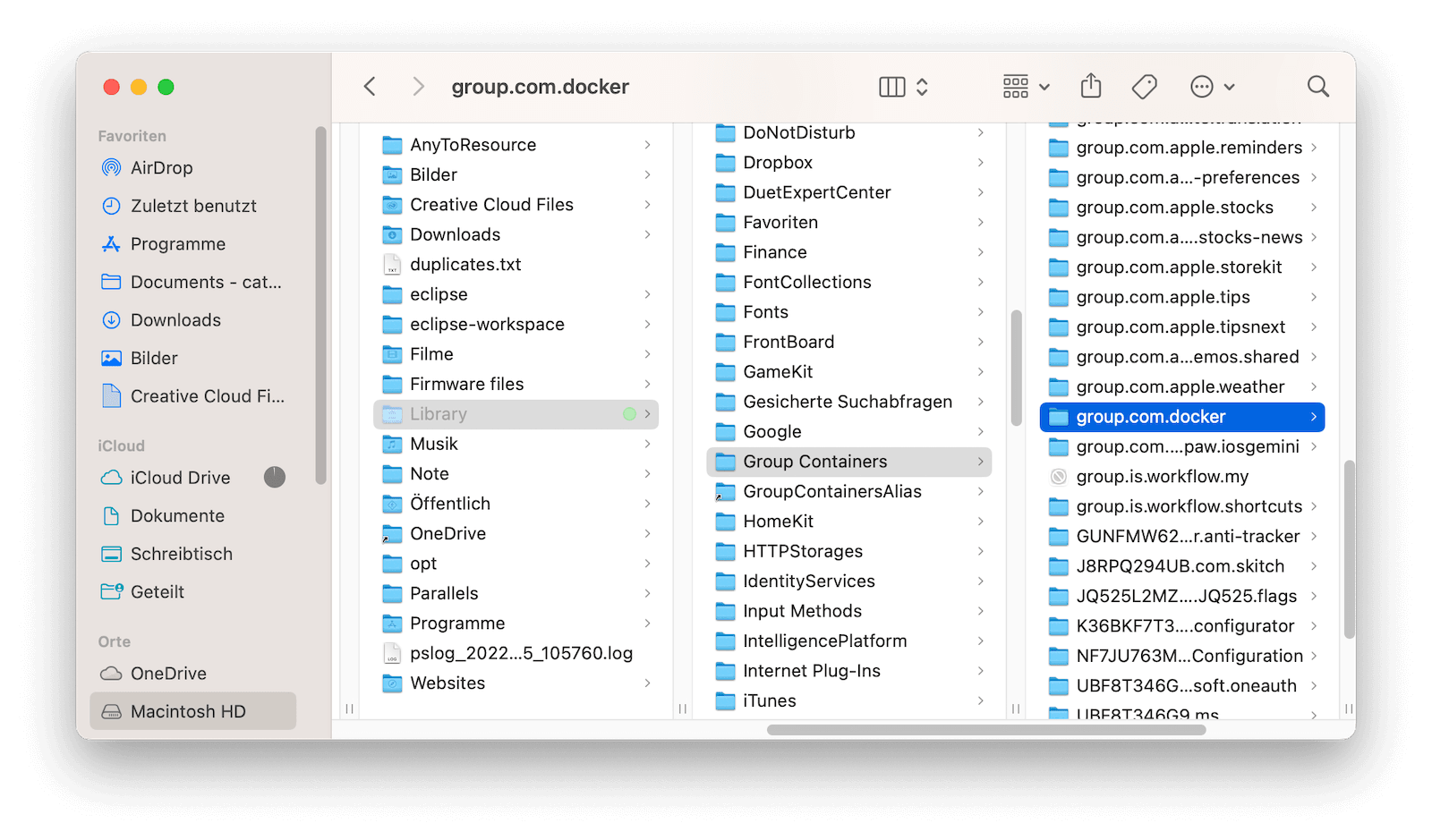Select the Öffentlich folder
This screenshot has height=840, width=1432.
(516, 504)
